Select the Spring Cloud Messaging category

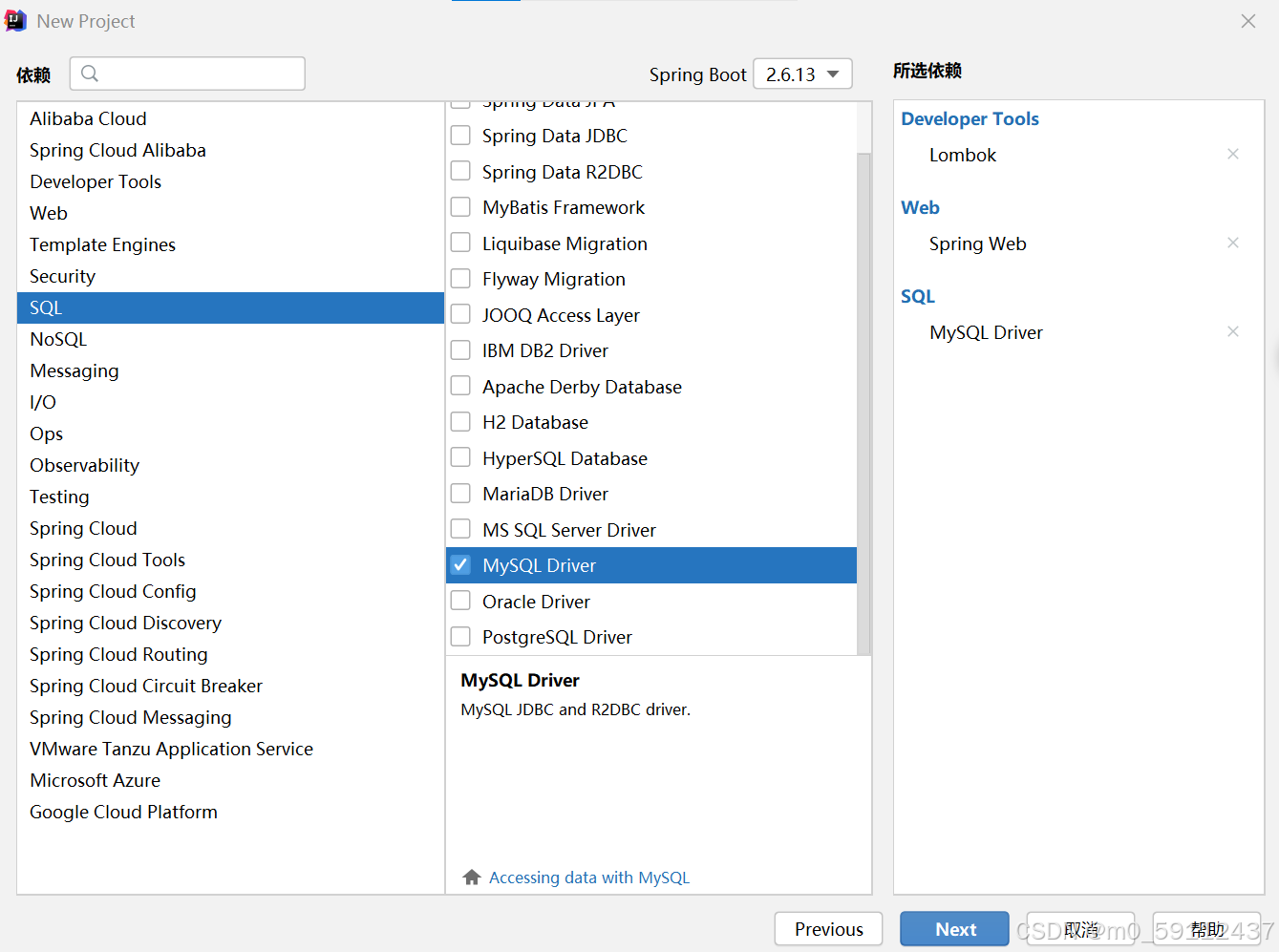tap(230, 717)
